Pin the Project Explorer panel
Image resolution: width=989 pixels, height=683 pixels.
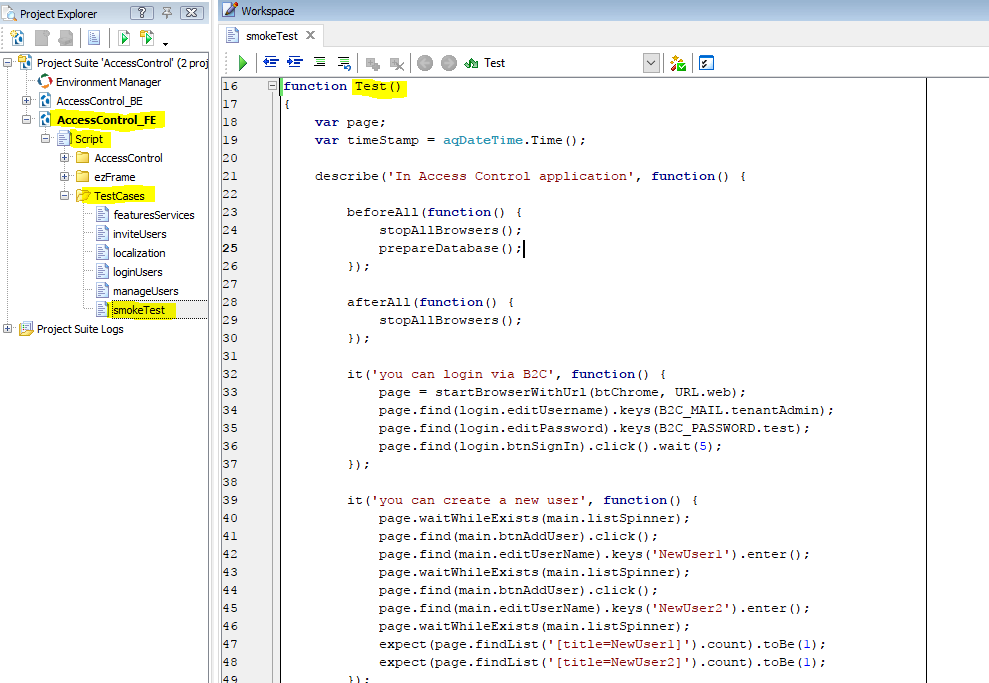(x=167, y=13)
